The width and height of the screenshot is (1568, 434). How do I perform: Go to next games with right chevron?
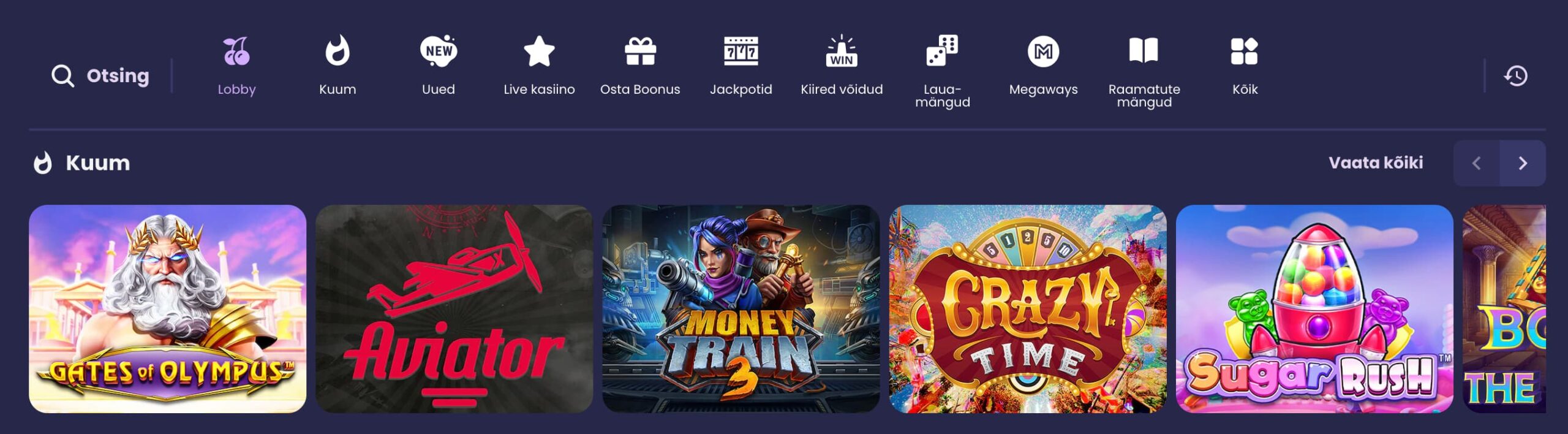point(1523,163)
